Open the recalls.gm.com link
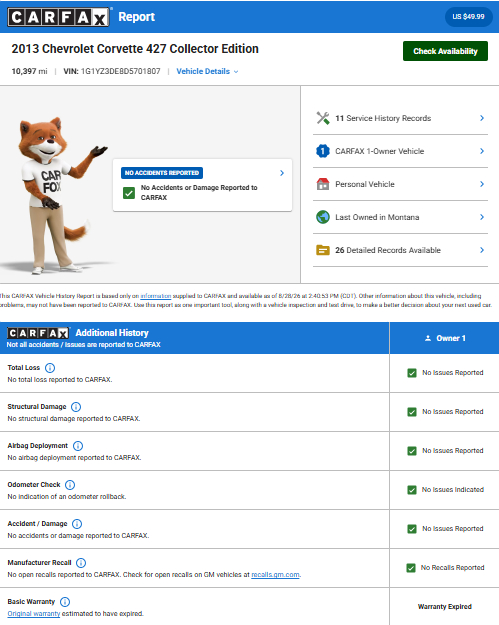Screen dimensions: 499x625 point(275,575)
